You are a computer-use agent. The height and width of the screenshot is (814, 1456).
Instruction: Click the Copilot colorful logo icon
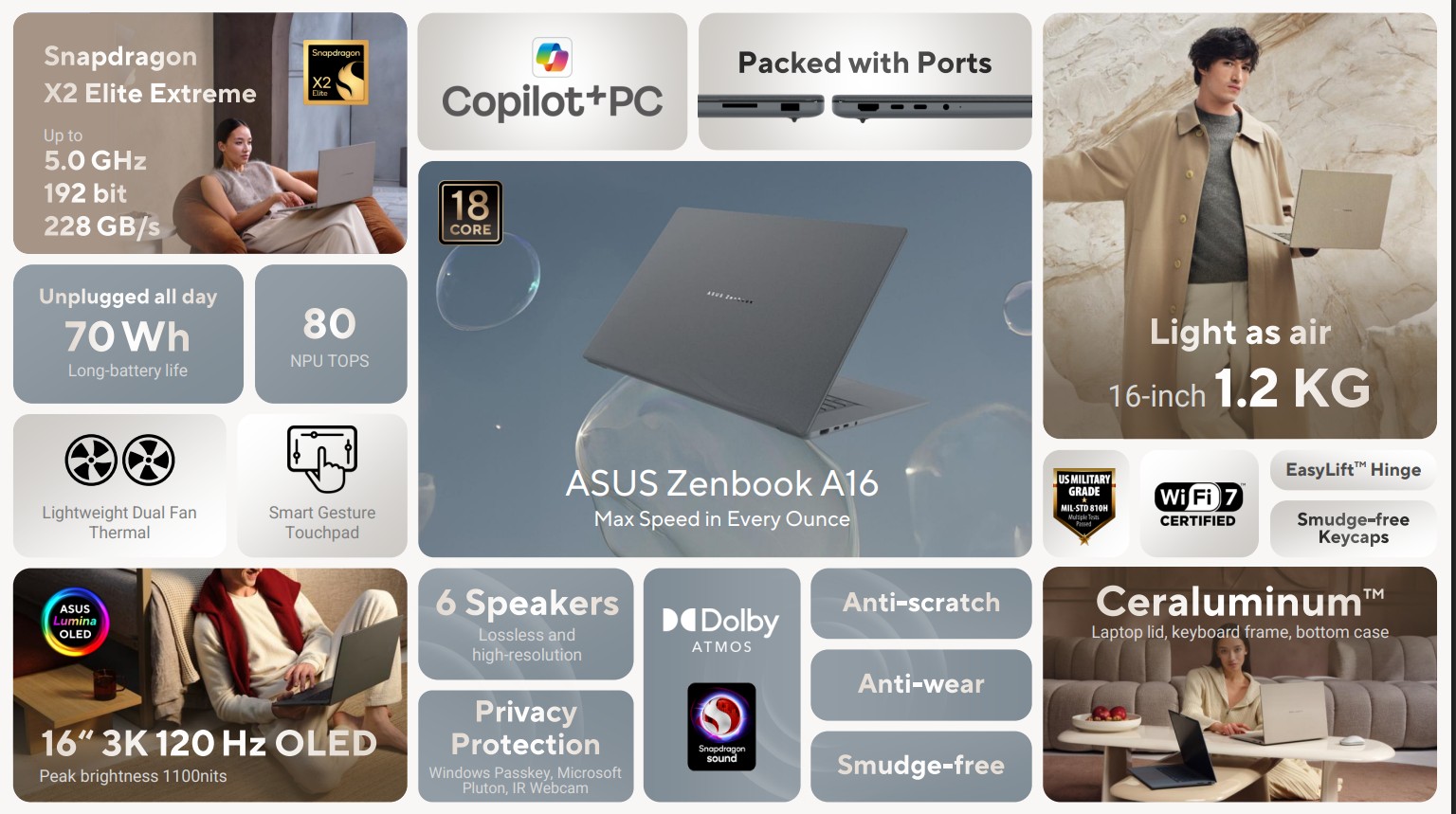552,58
